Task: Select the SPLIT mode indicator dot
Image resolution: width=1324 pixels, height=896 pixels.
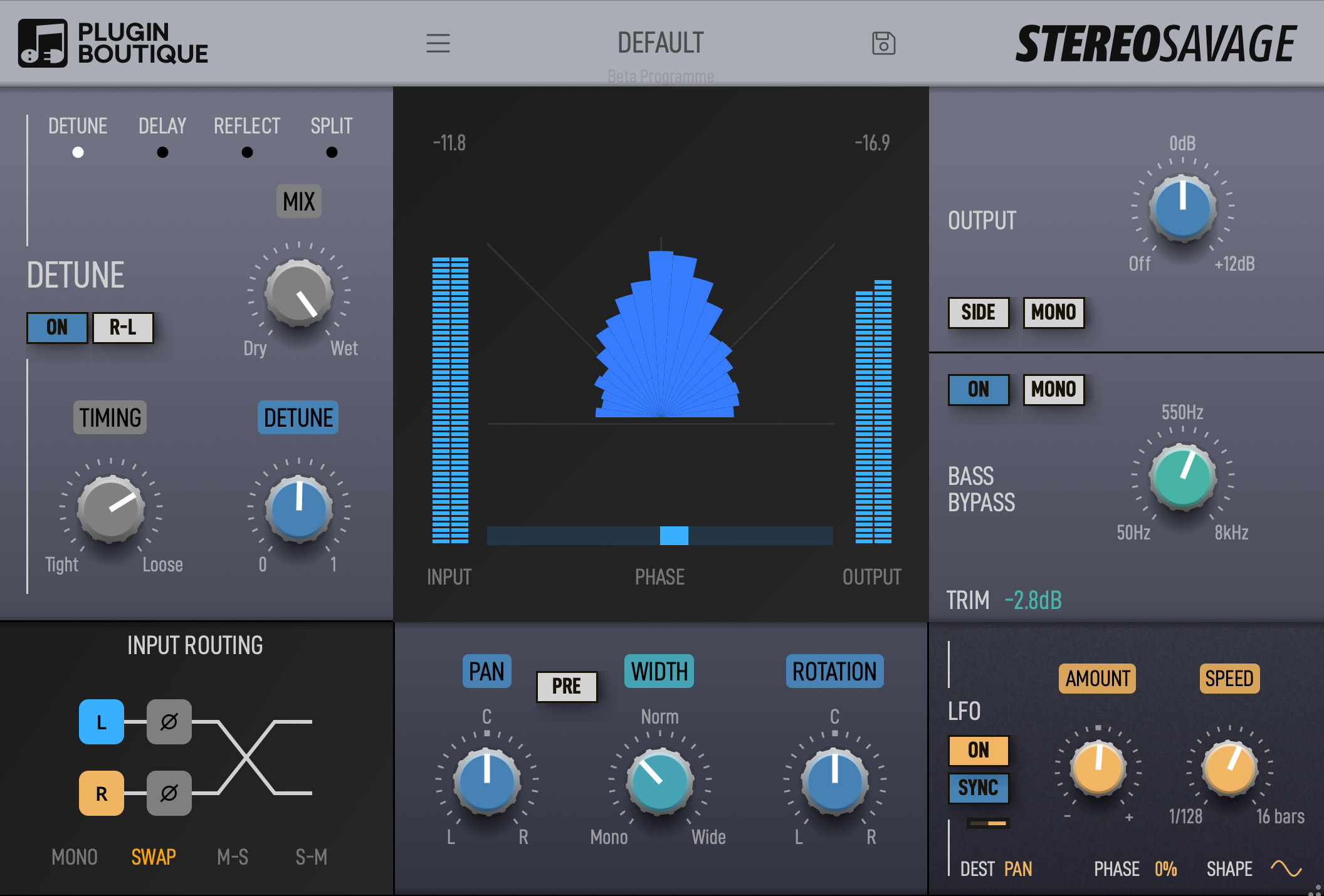Action: (332, 152)
